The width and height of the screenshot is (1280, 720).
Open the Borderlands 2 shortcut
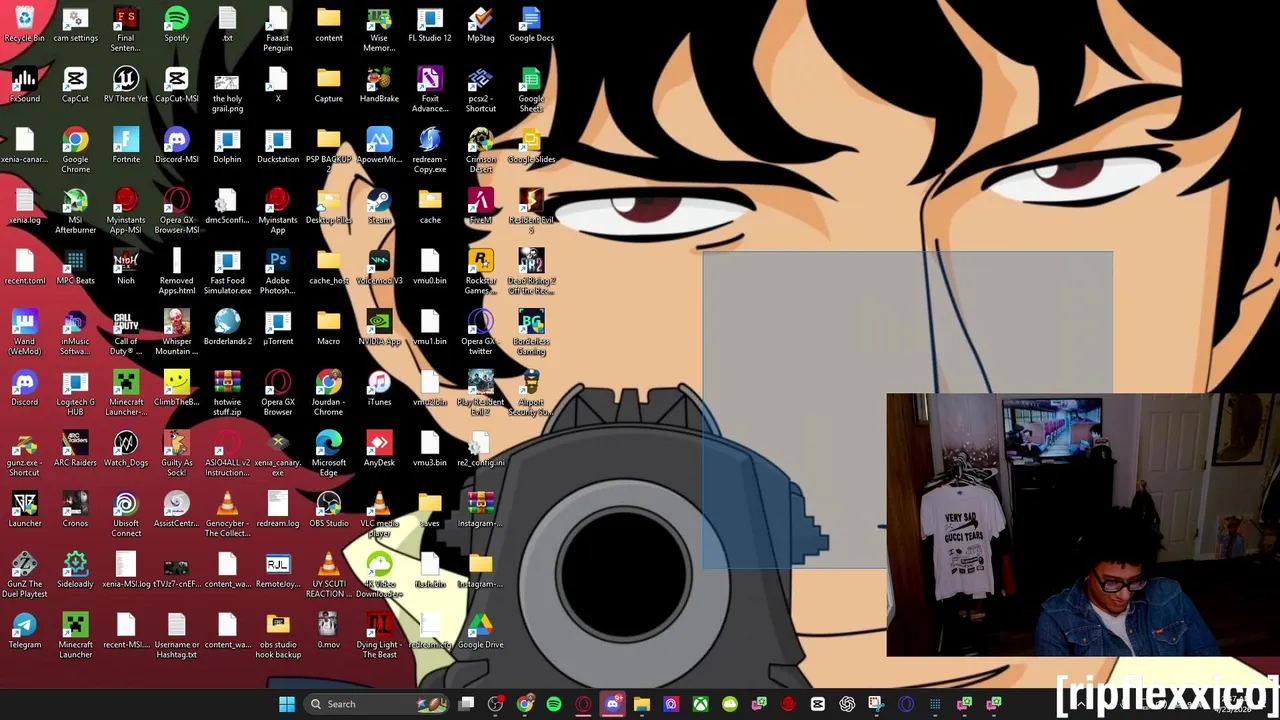227,328
